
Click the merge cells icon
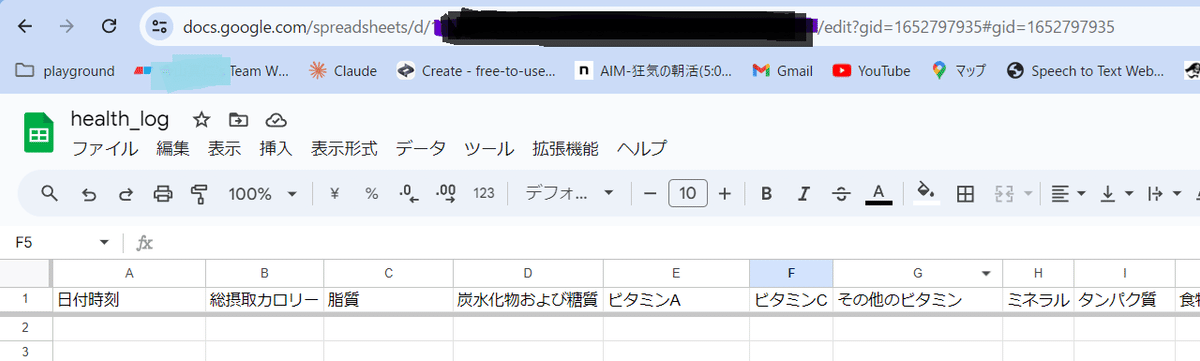tap(1003, 194)
